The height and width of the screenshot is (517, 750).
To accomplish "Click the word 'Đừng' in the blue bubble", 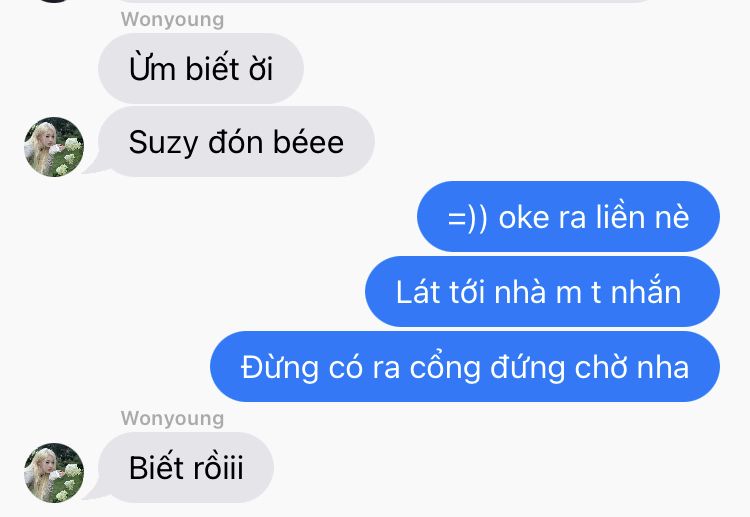I will (280, 366).
